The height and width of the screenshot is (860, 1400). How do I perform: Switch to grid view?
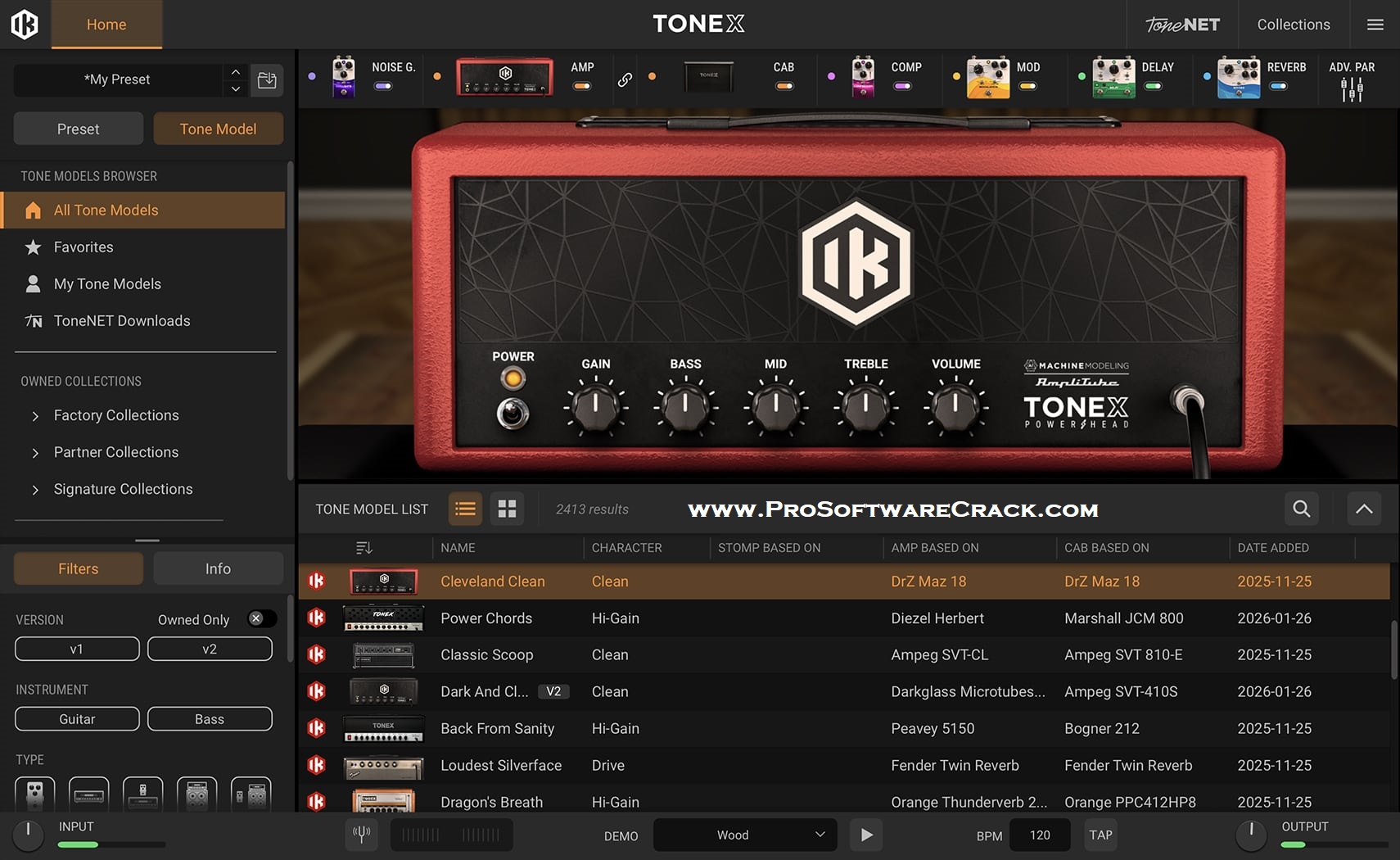coord(507,509)
